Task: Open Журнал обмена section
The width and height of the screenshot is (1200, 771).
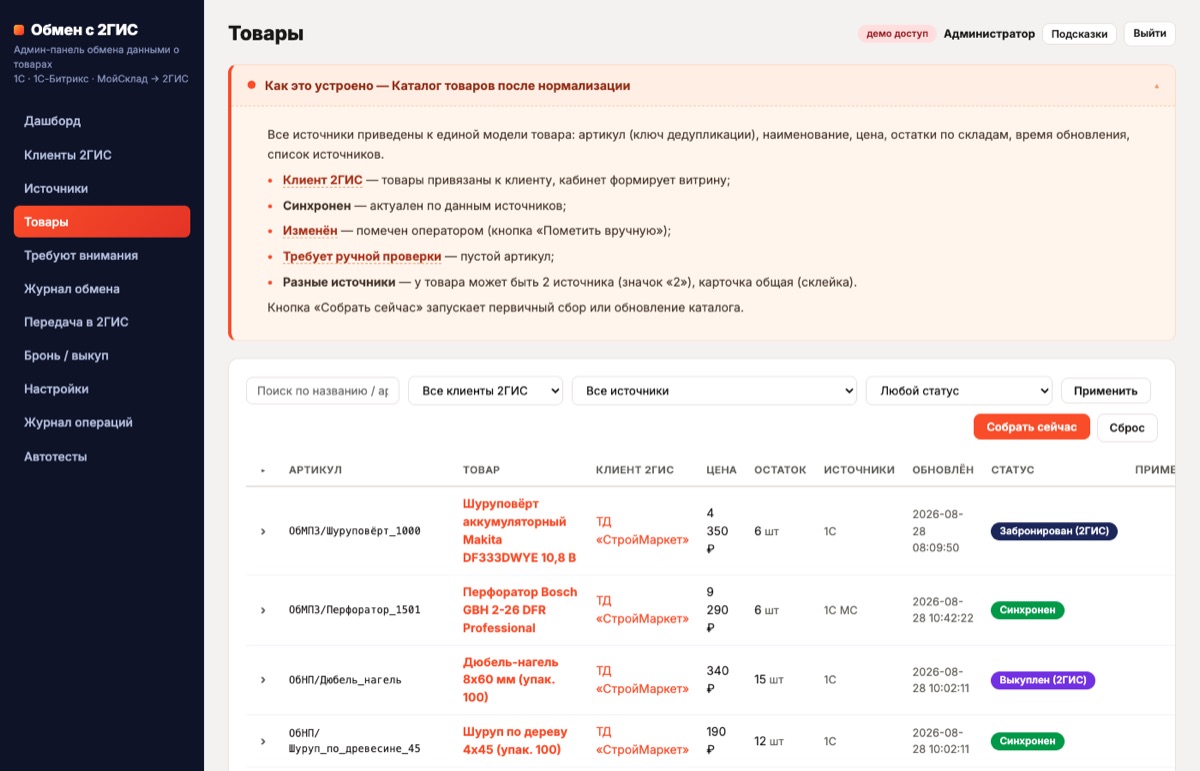Action: [x=102, y=289]
